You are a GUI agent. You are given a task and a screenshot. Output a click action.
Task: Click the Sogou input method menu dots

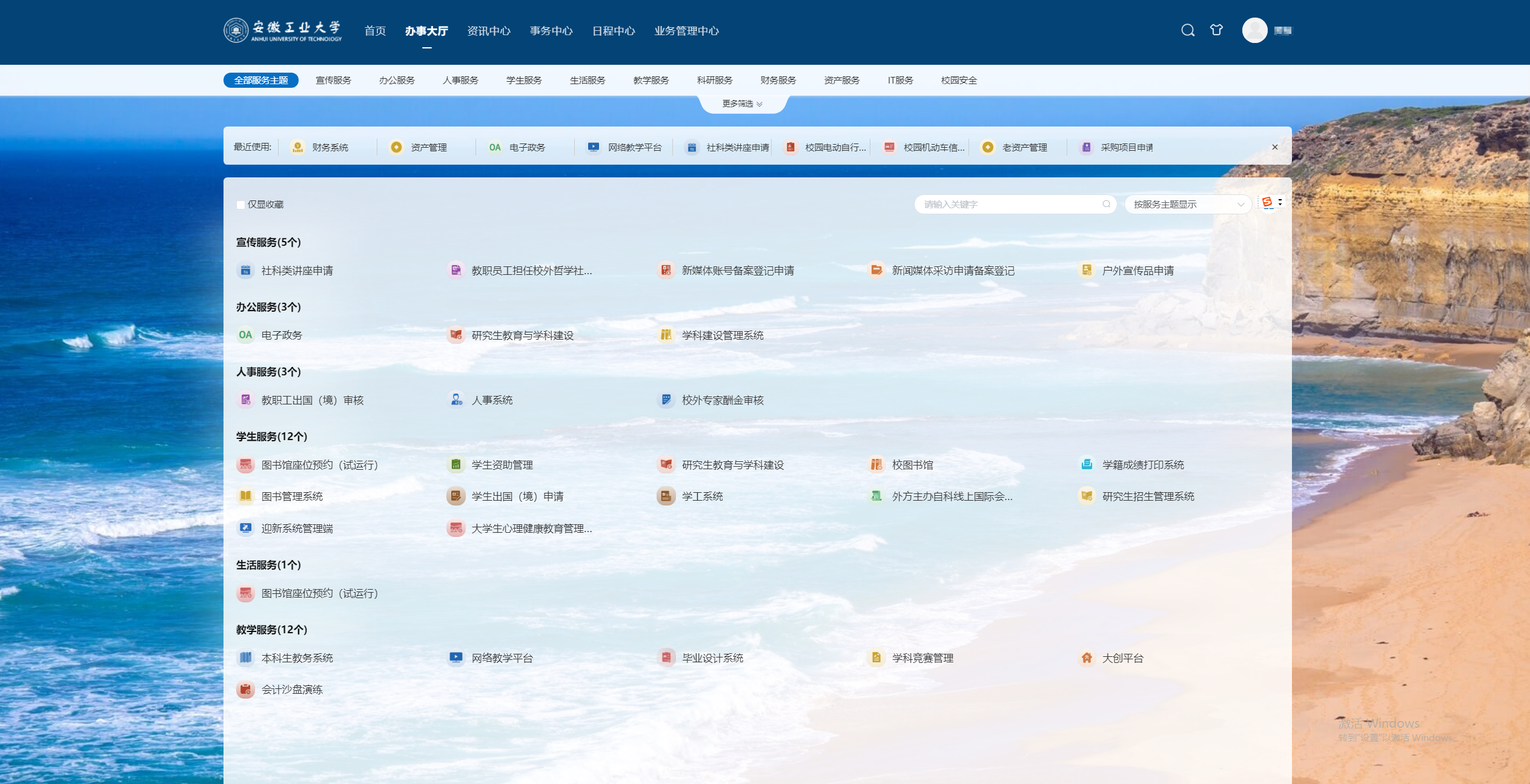pyautogui.click(x=1280, y=202)
